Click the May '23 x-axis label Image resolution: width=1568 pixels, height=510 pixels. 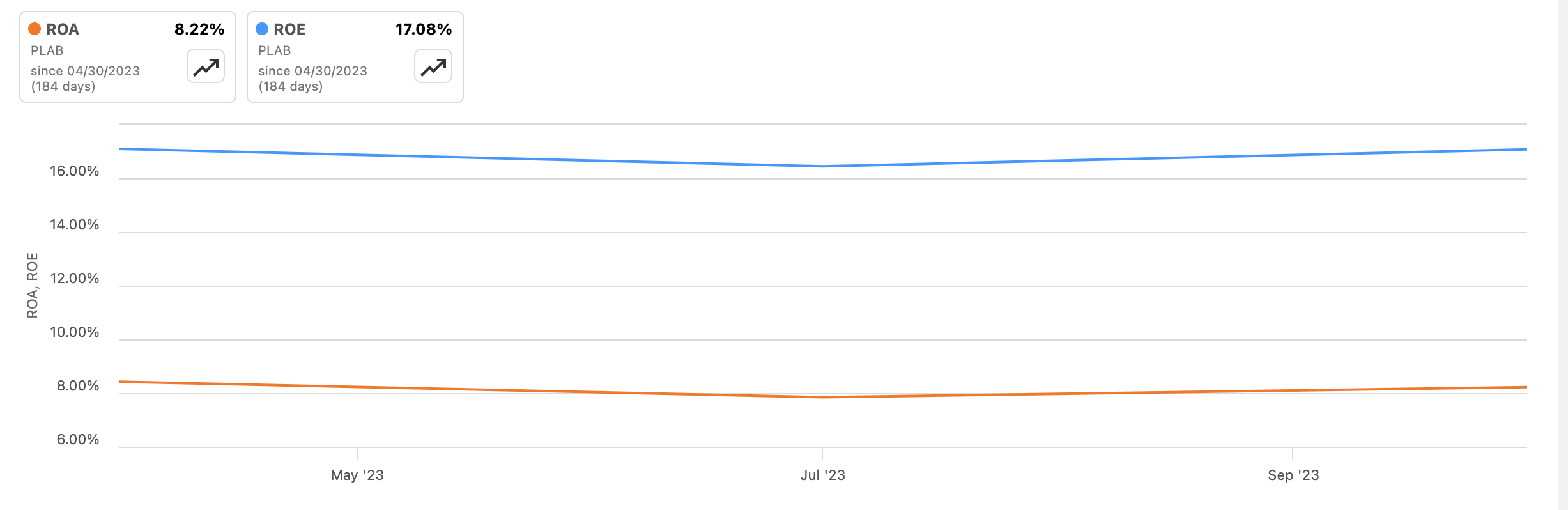(357, 475)
